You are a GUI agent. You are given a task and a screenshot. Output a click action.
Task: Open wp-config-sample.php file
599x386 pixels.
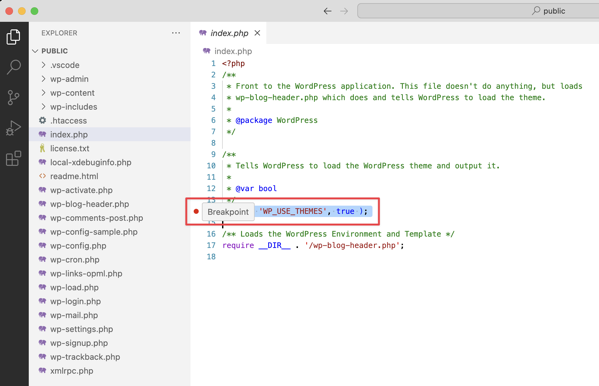(x=110, y=232)
